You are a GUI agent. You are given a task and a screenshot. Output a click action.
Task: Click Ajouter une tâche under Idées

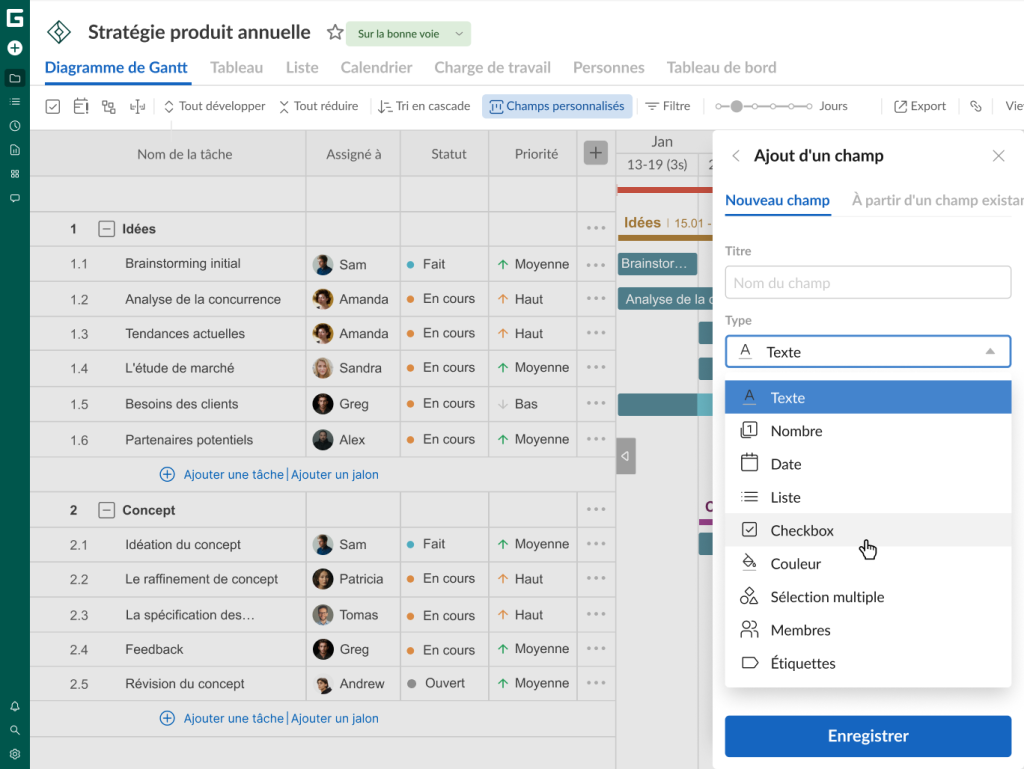tap(234, 475)
